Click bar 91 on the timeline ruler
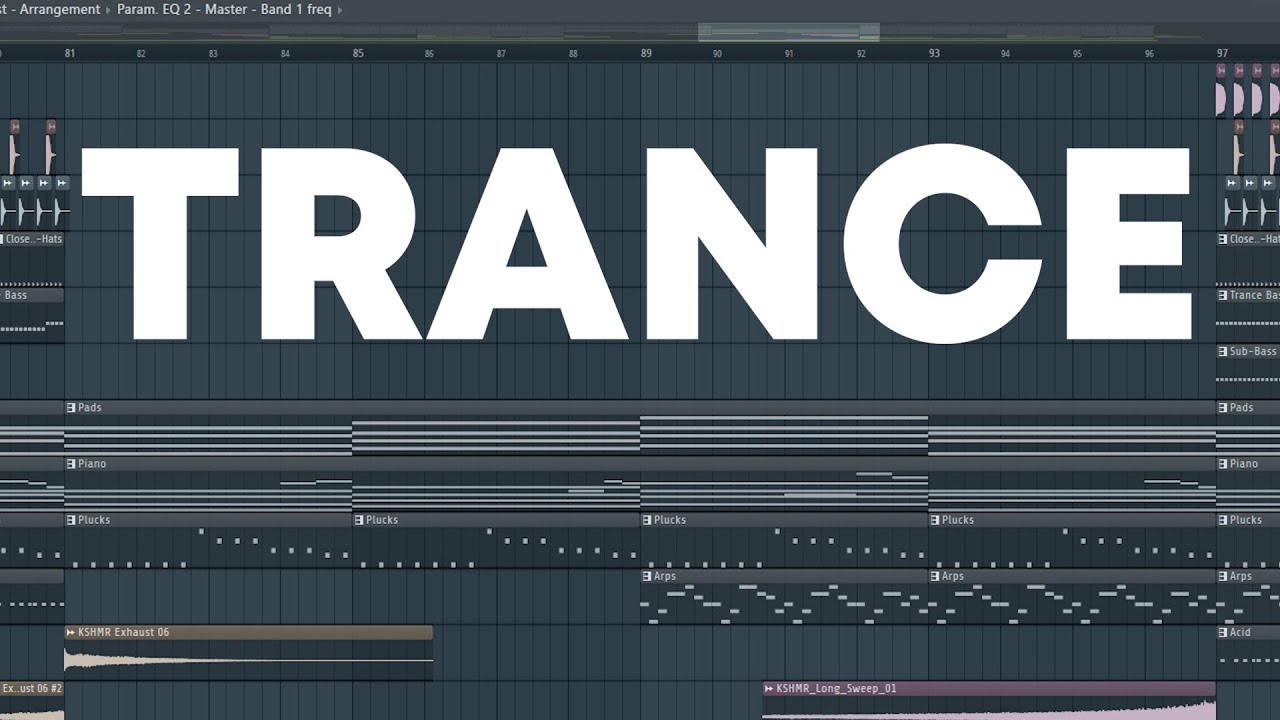The width and height of the screenshot is (1280, 720). [789, 53]
